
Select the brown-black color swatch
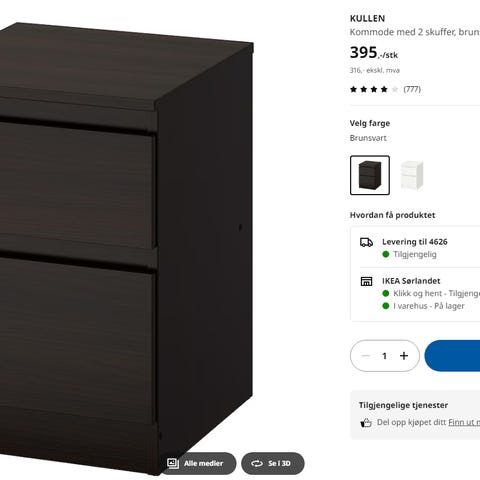(x=370, y=175)
